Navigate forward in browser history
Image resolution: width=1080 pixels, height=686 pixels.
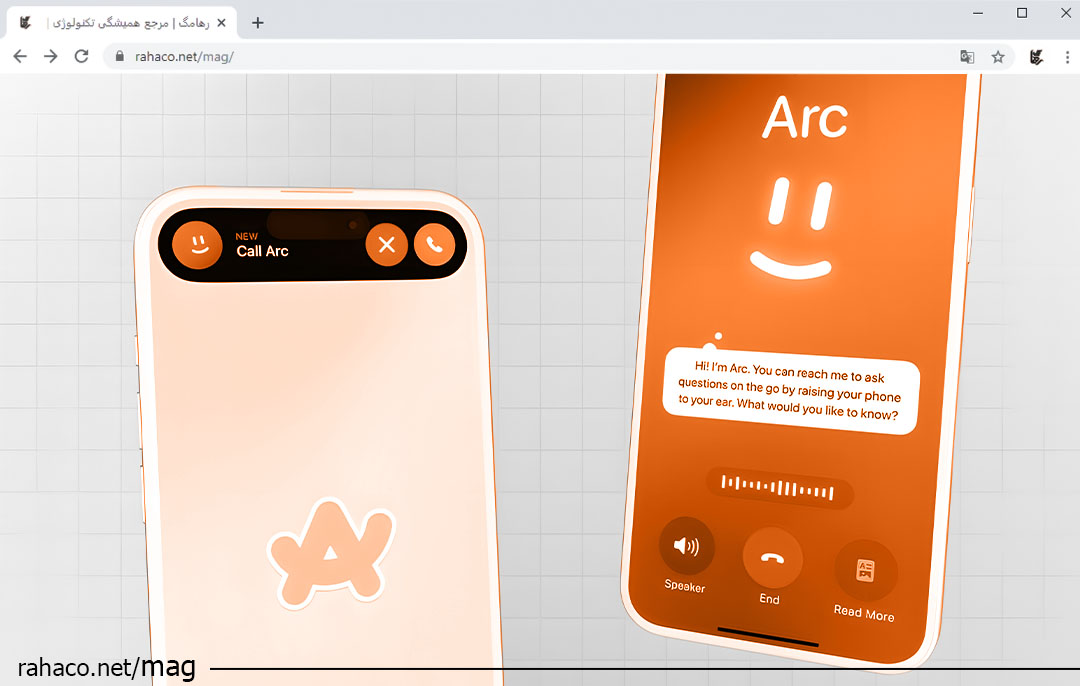point(51,57)
